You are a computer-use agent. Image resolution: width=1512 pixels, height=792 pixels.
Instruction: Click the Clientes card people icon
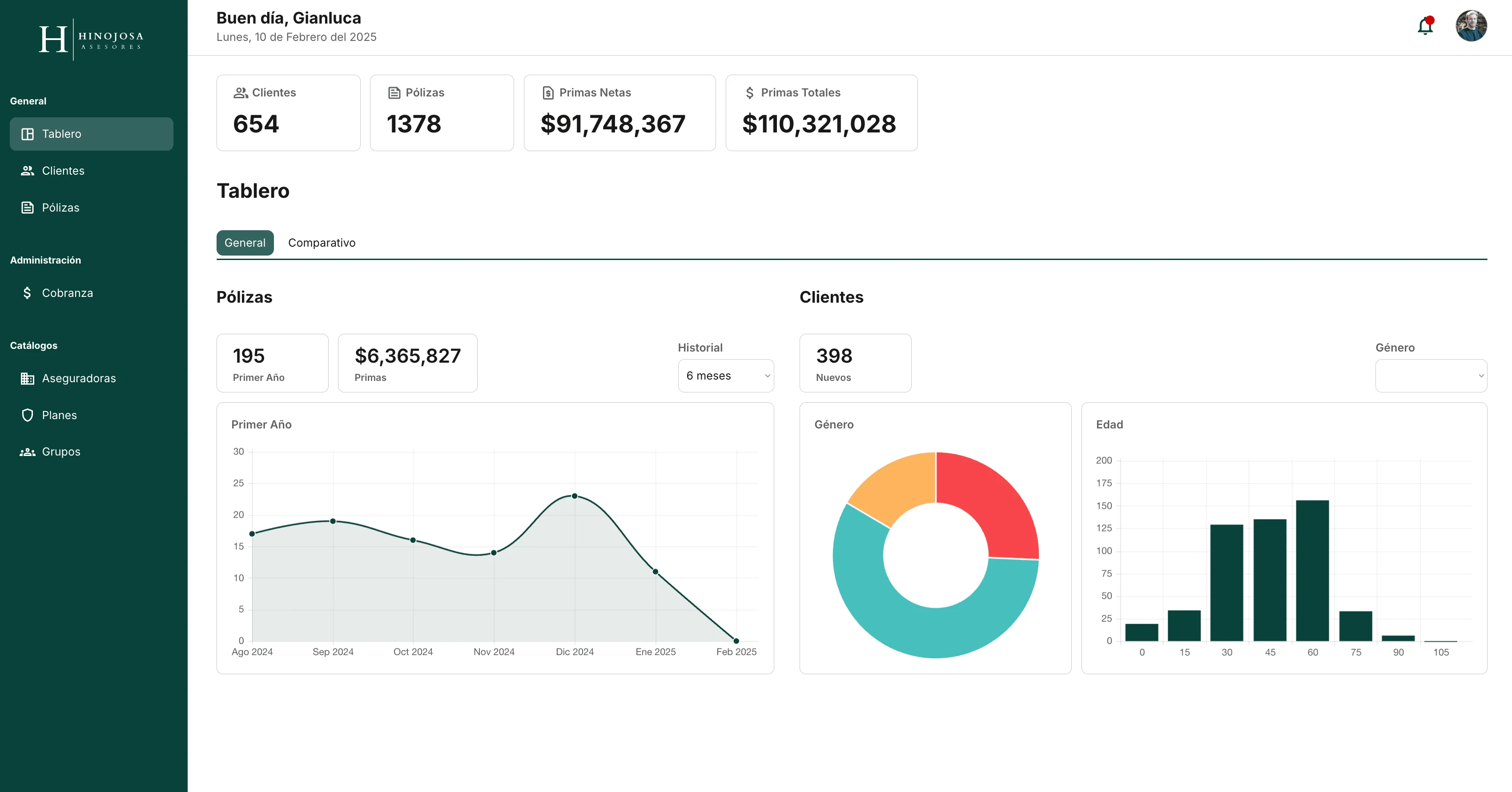tap(241, 93)
